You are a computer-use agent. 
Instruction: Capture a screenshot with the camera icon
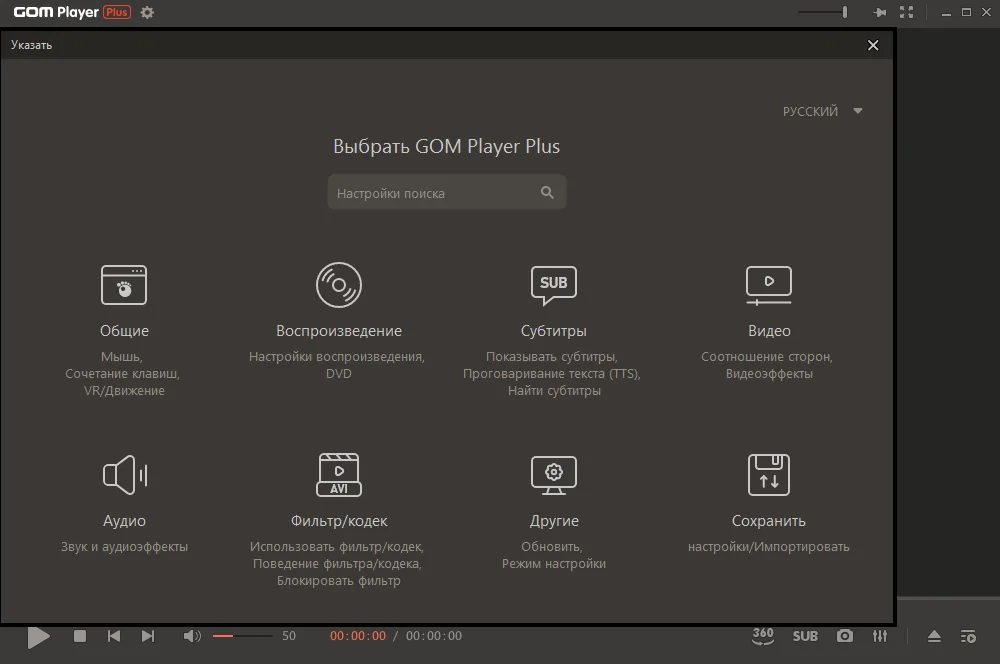point(844,636)
